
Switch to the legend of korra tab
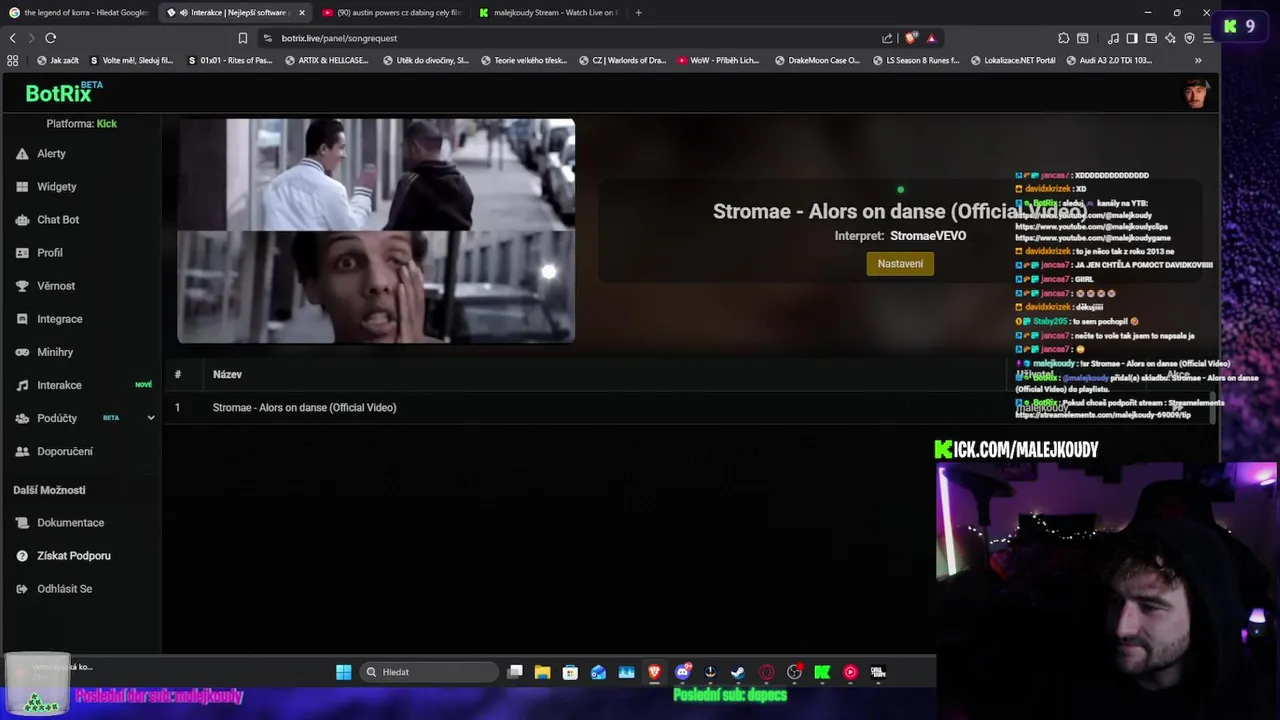78,13
